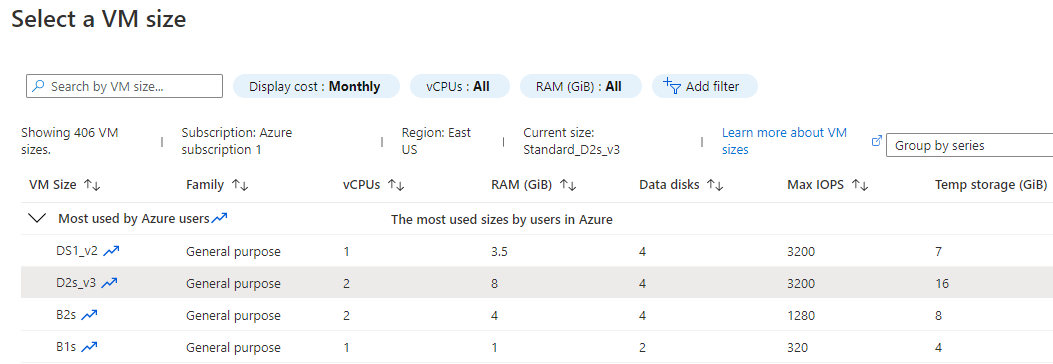Click the Add filter button
Screen dimensions: 1053x364
[704, 86]
